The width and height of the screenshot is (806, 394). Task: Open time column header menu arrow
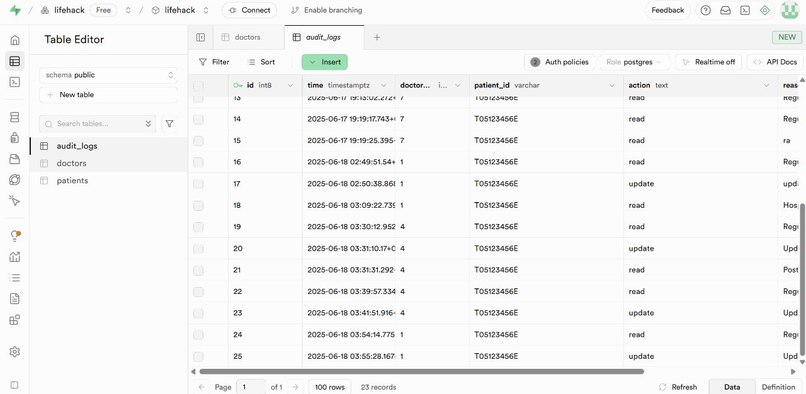pyautogui.click(x=382, y=85)
